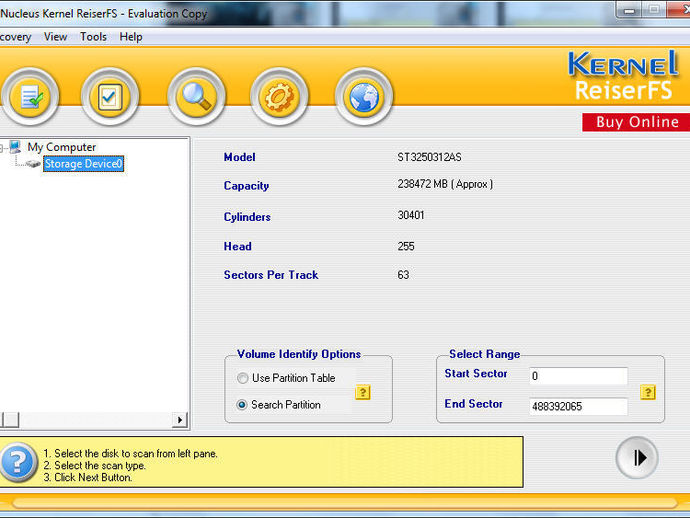Click the capacity value 238472 MB

pyautogui.click(x=445, y=184)
